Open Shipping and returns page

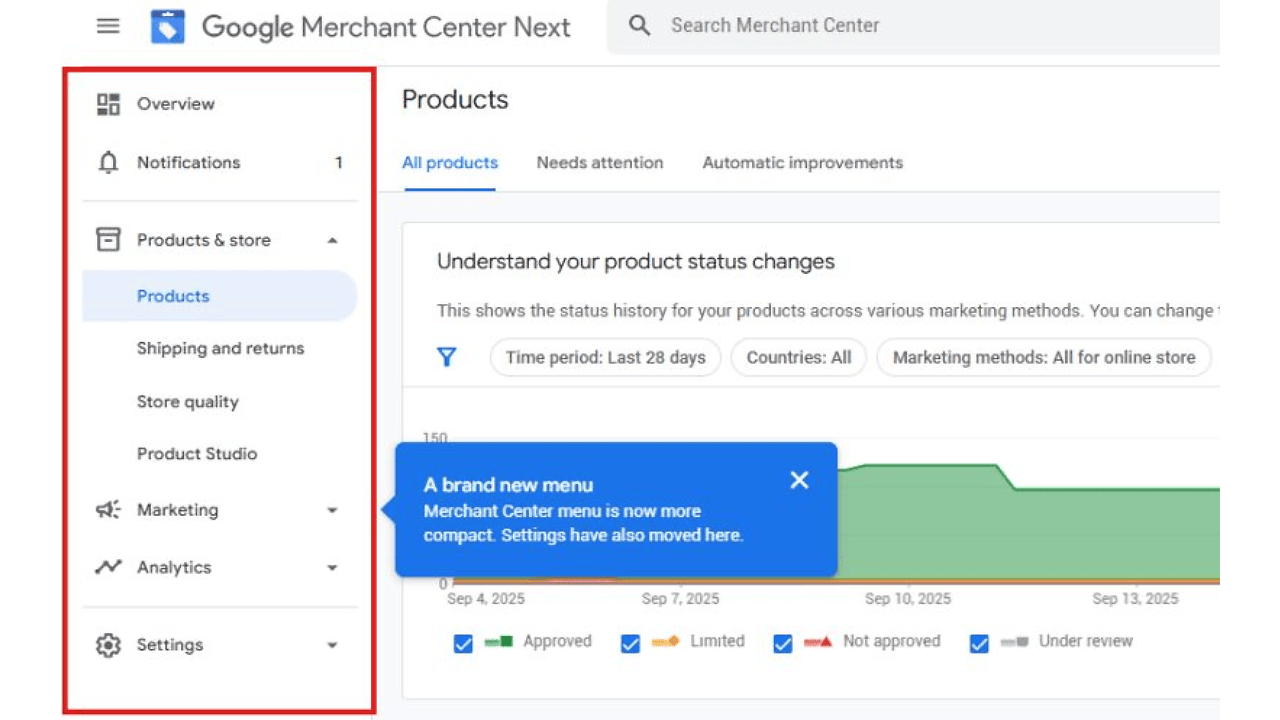coord(220,349)
